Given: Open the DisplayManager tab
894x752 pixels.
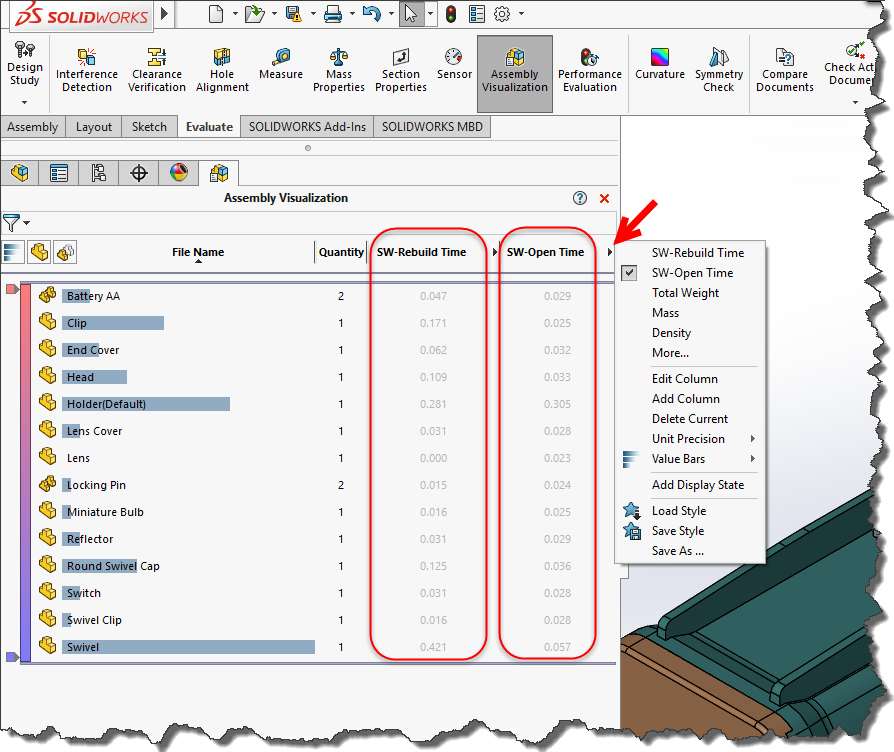Looking at the screenshot, I should click(178, 172).
